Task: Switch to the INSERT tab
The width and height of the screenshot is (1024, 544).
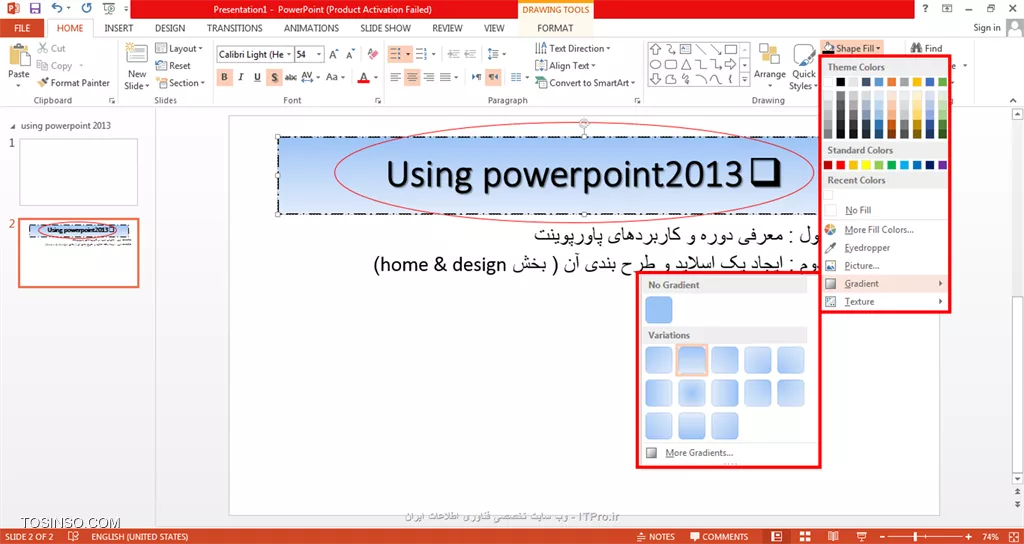Action: coord(119,28)
